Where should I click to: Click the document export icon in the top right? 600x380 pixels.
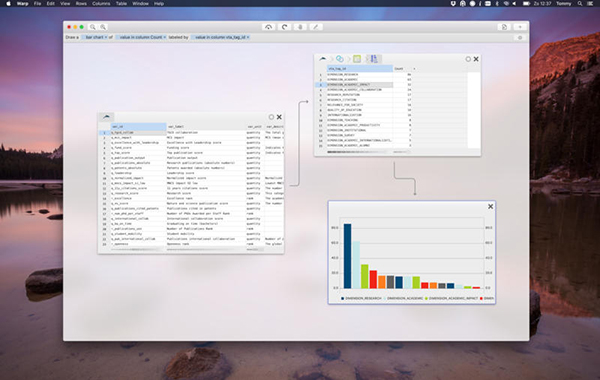(x=504, y=27)
